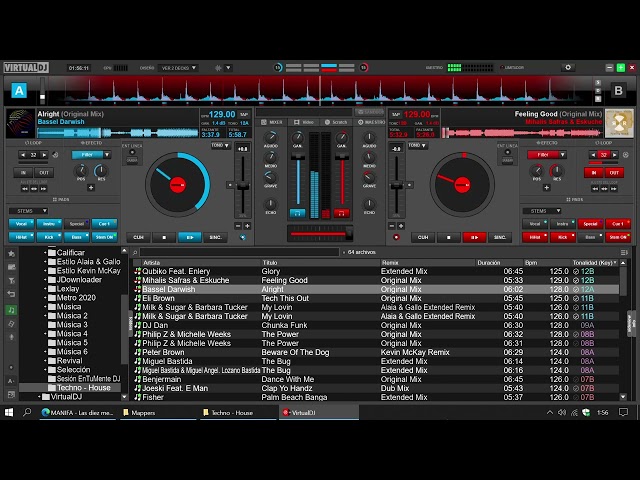Screen dimensions: 640x480
Task: Switch to the MASTER tab in the mixer
Action: (x=371, y=122)
